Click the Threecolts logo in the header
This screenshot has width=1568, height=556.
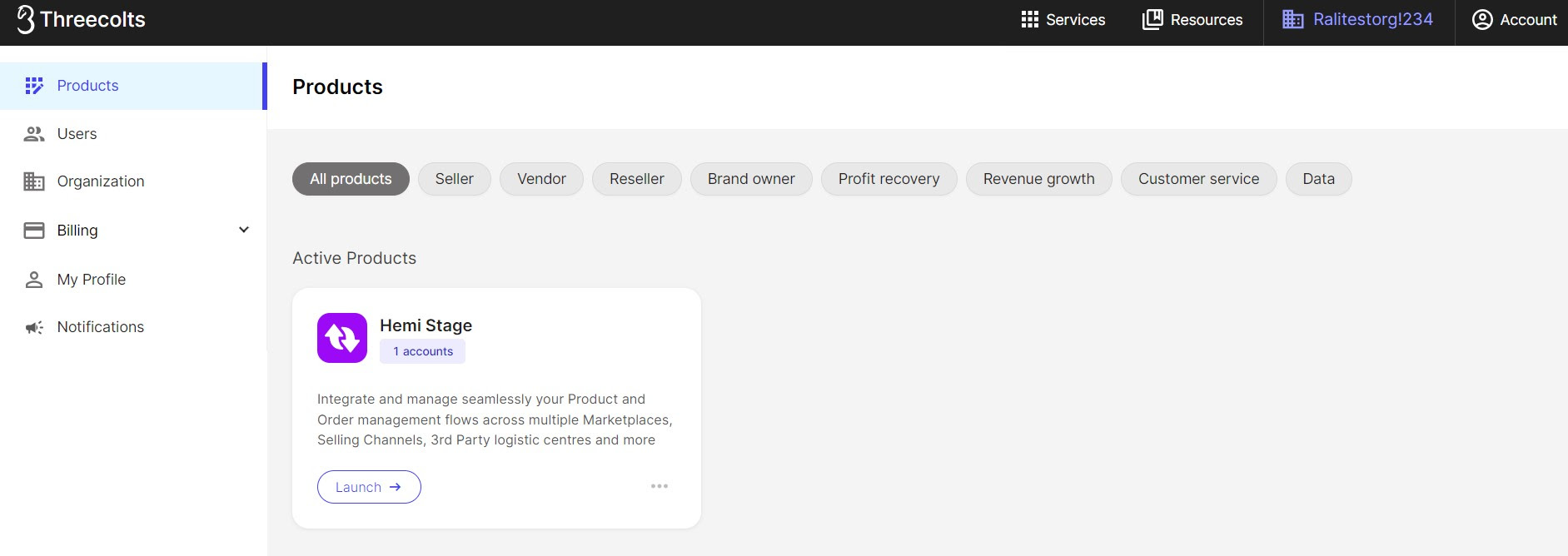click(81, 19)
